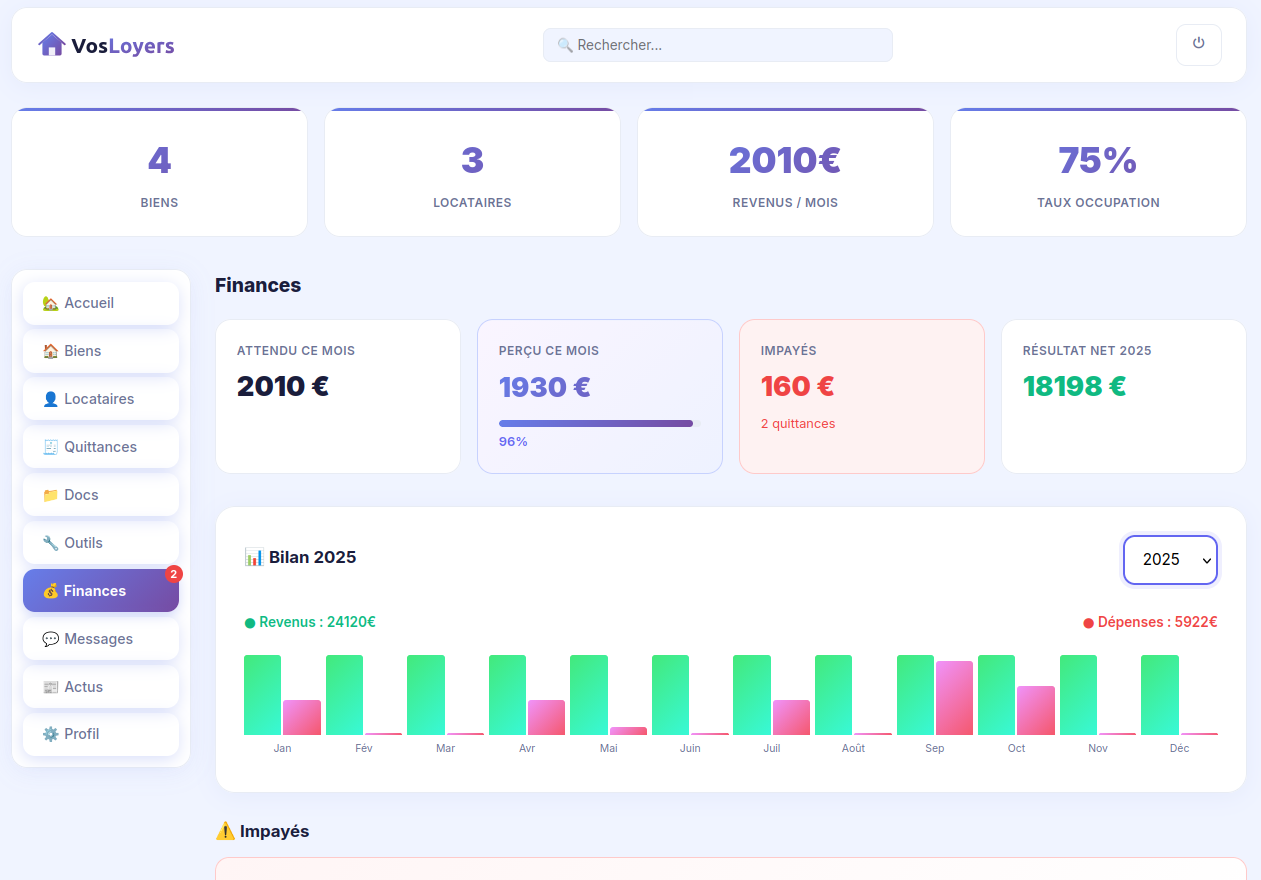The height and width of the screenshot is (880, 1261).
Task: Click the 'Finances' page heading
Action: tap(258, 285)
